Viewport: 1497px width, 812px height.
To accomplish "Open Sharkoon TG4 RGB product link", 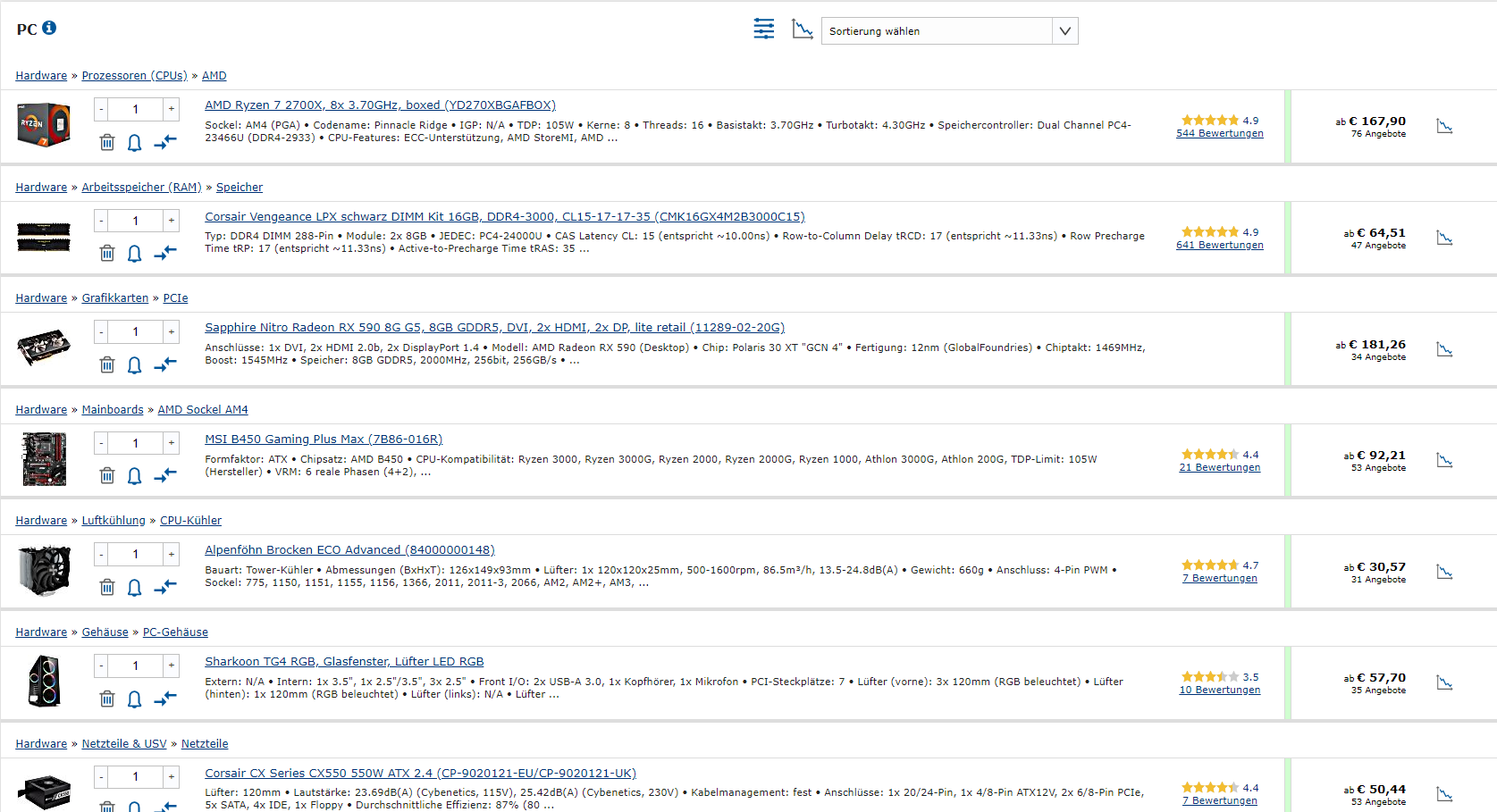I will pyautogui.click(x=344, y=662).
